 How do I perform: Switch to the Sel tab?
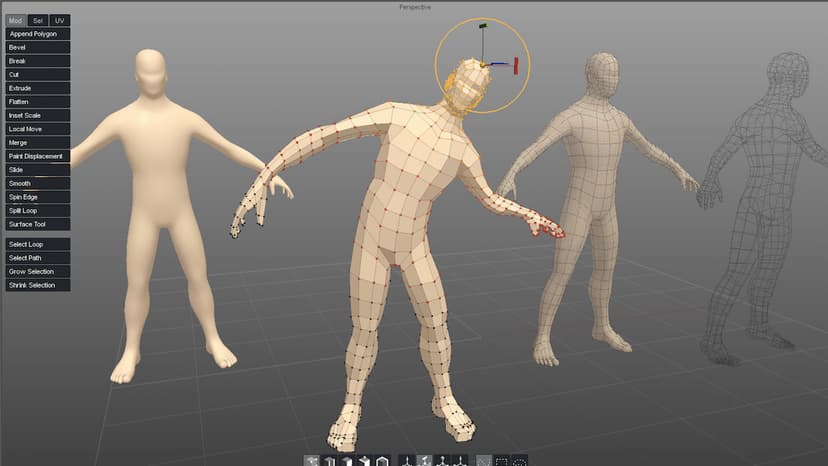click(37, 21)
